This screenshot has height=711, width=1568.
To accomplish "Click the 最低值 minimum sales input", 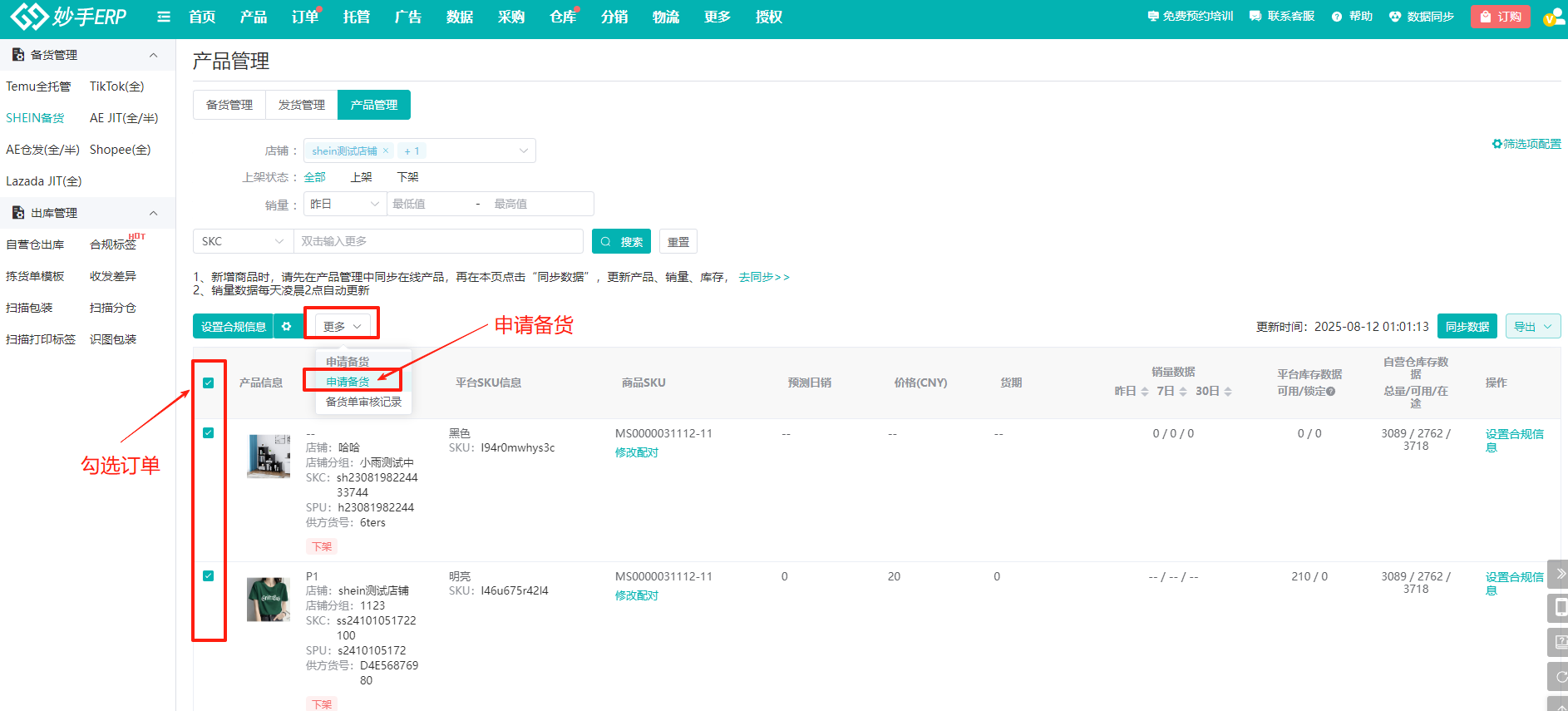I will [428, 204].
